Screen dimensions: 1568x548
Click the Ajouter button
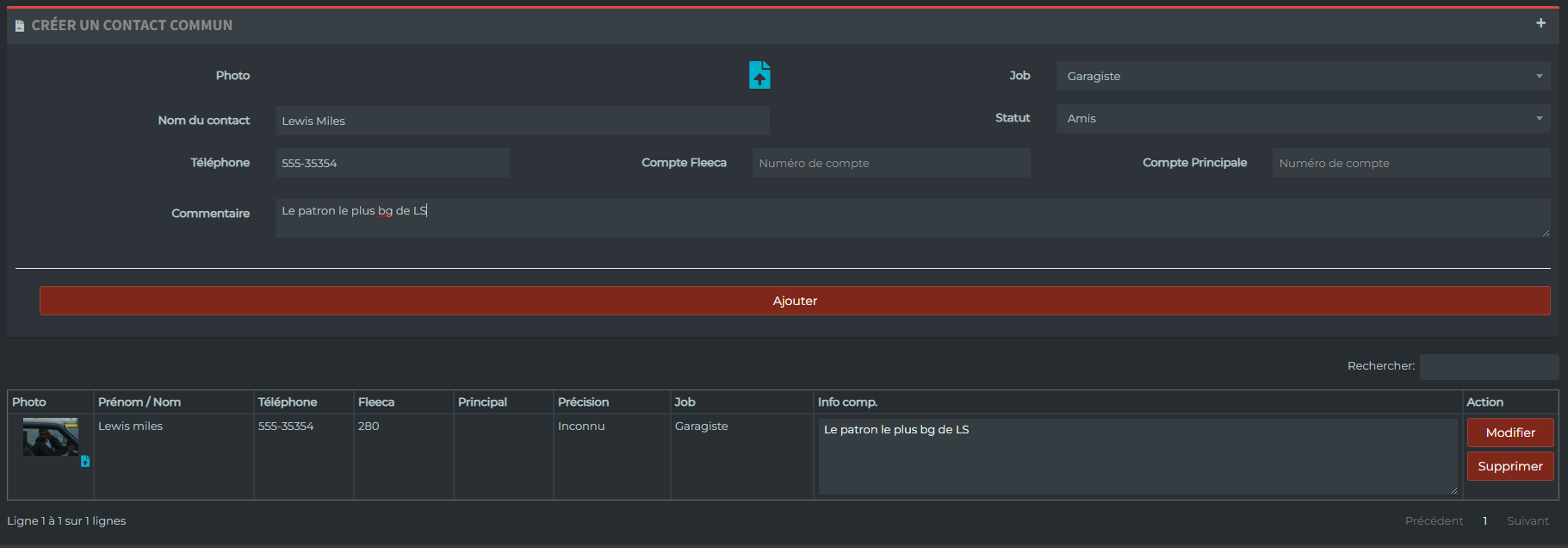pyautogui.click(x=795, y=301)
